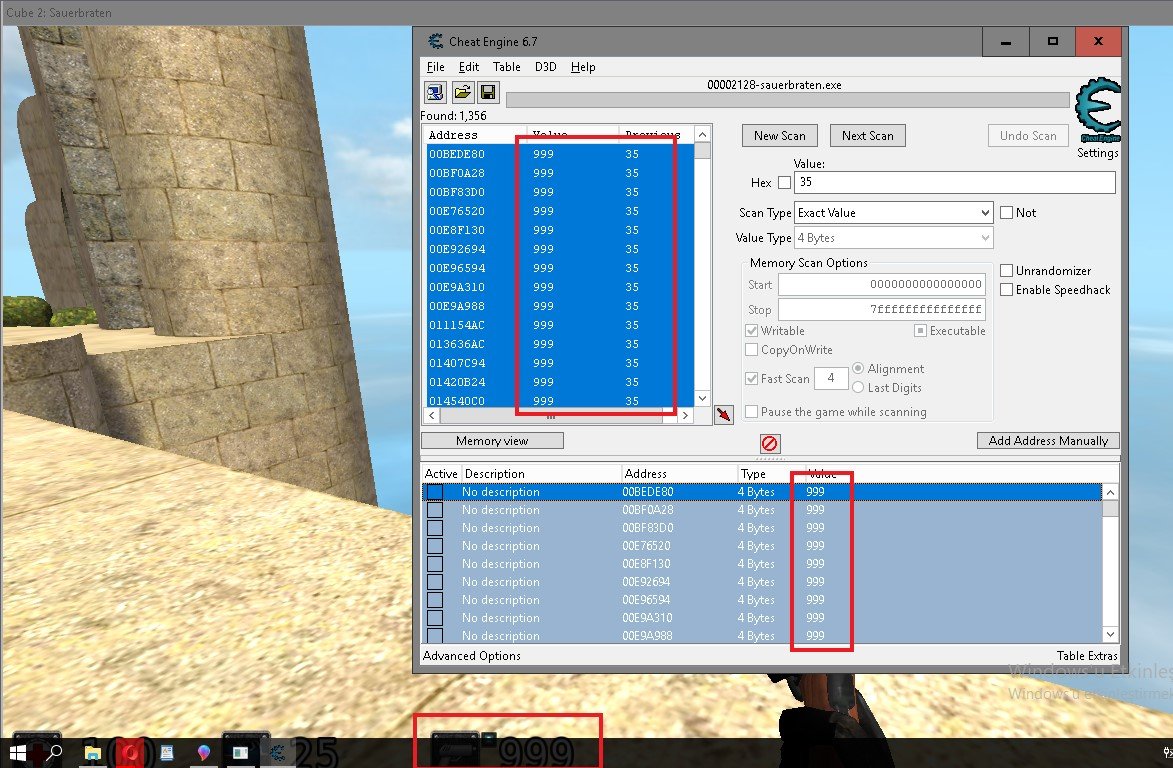Click the document app icon in taskbar
Screen dimensions: 1173x768
tap(167, 753)
